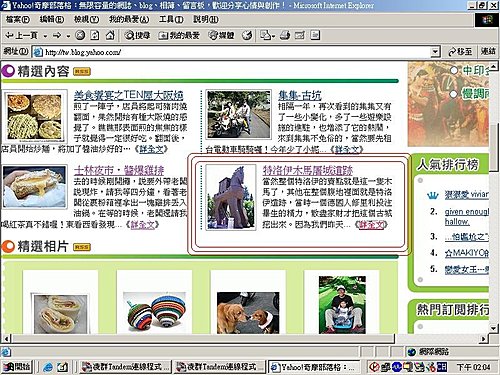This screenshot has width=500, height=375.
Task: Click the Stop loading toolbar icon
Action: [x=80, y=35]
